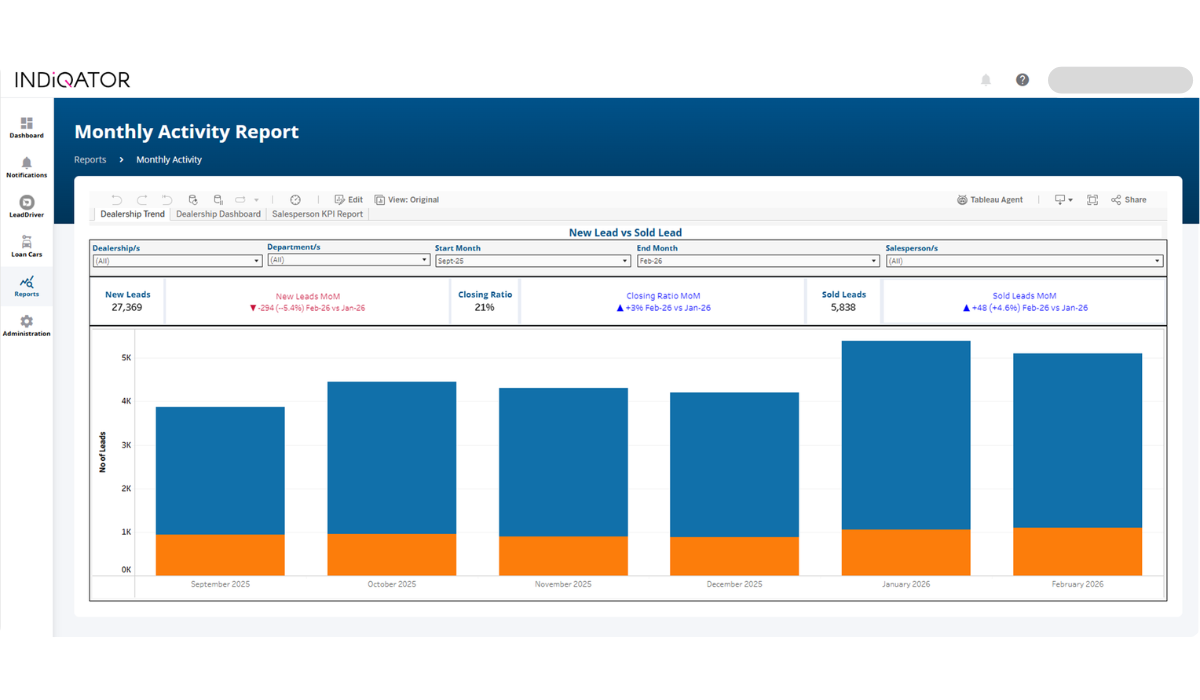The width and height of the screenshot is (1200, 700).
Task: Open Administration gear in the sidebar
Action: [27, 325]
